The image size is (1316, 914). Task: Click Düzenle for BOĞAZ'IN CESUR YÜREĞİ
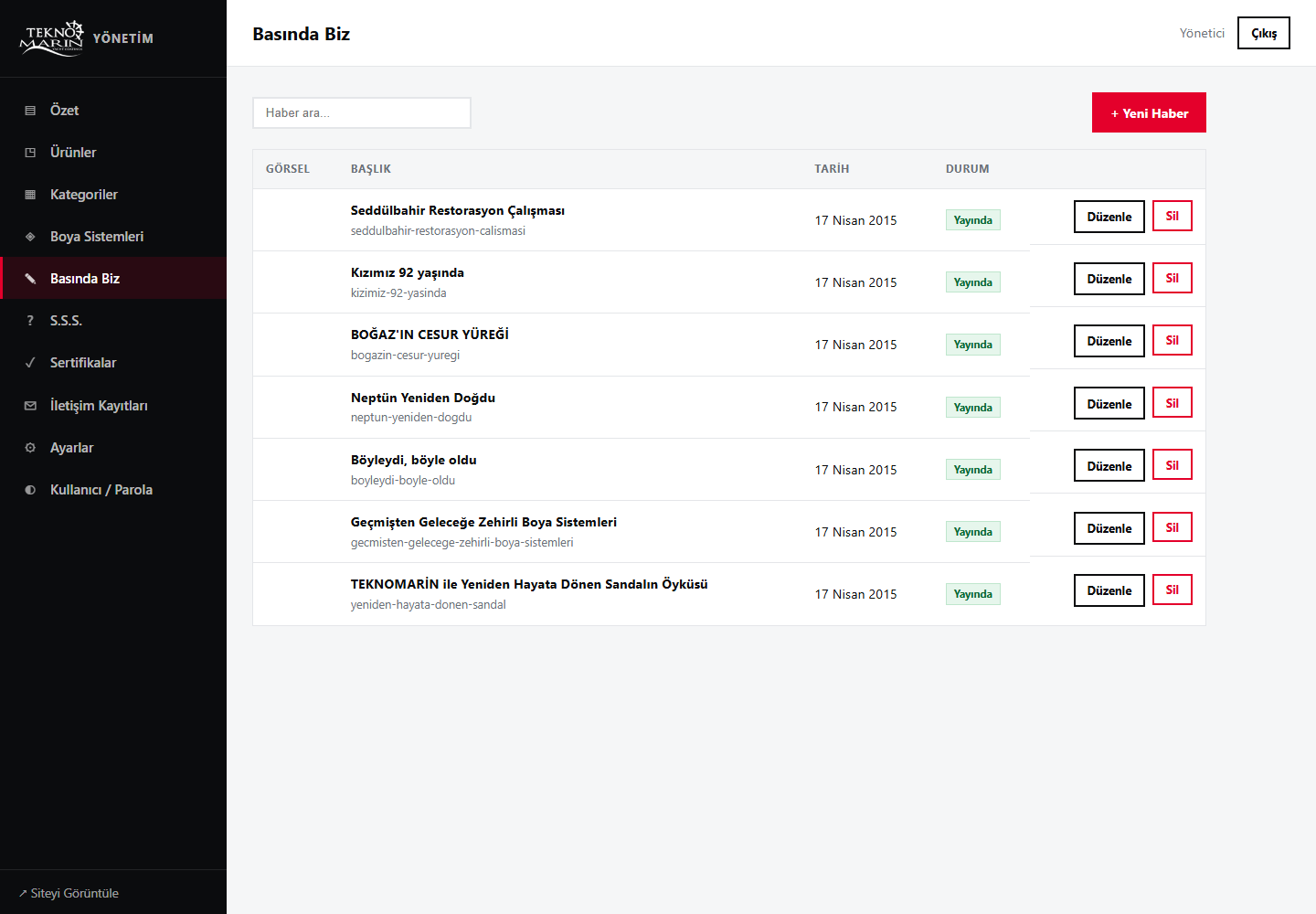(1109, 341)
